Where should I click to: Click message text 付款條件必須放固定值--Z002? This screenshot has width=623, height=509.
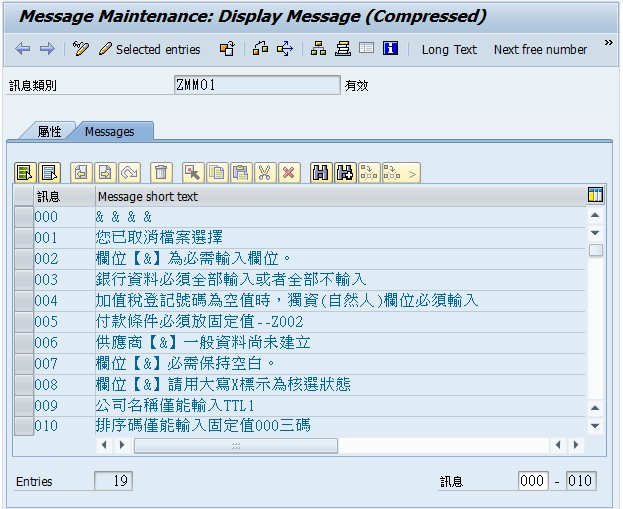tap(199, 321)
